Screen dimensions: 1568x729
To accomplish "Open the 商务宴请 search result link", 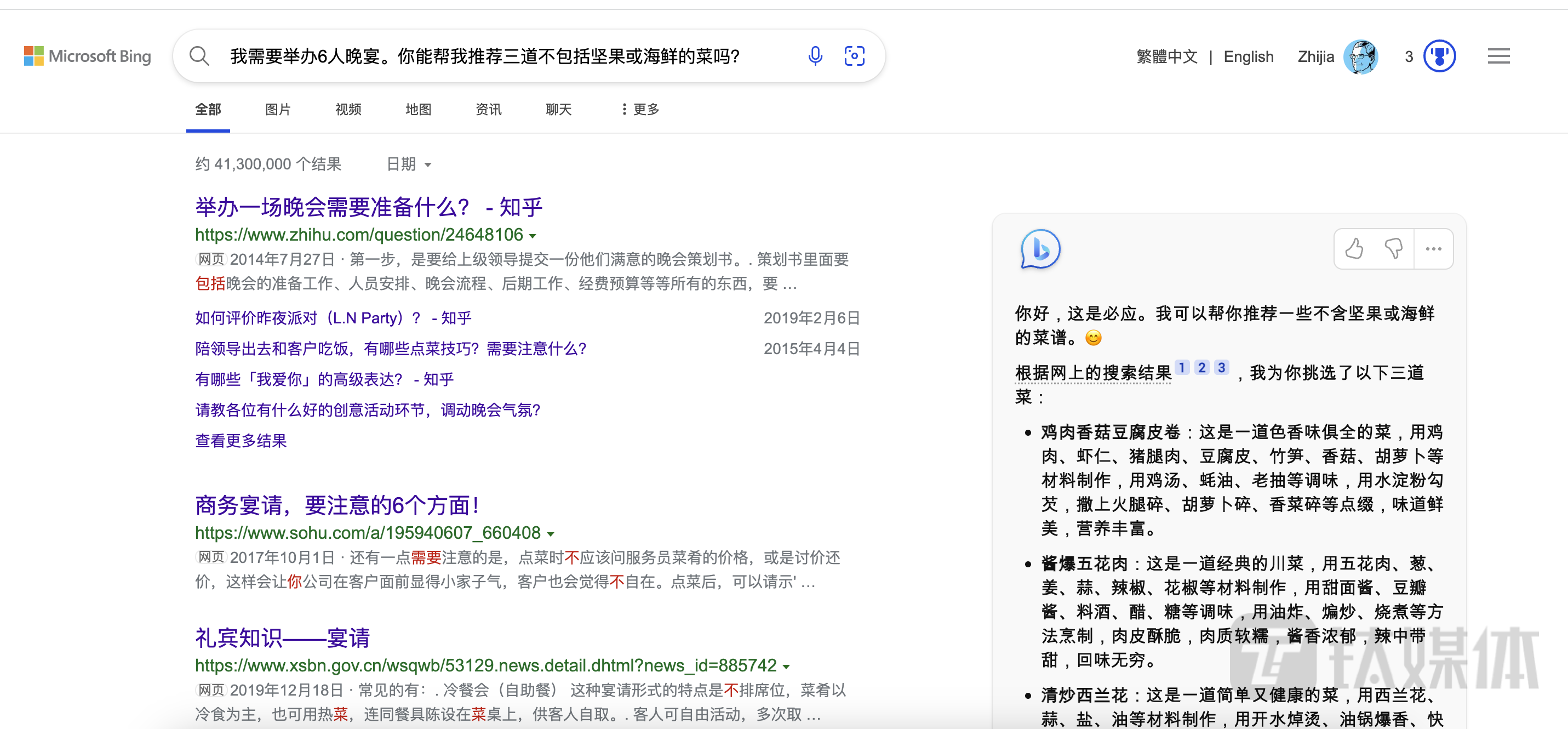I will [x=338, y=505].
